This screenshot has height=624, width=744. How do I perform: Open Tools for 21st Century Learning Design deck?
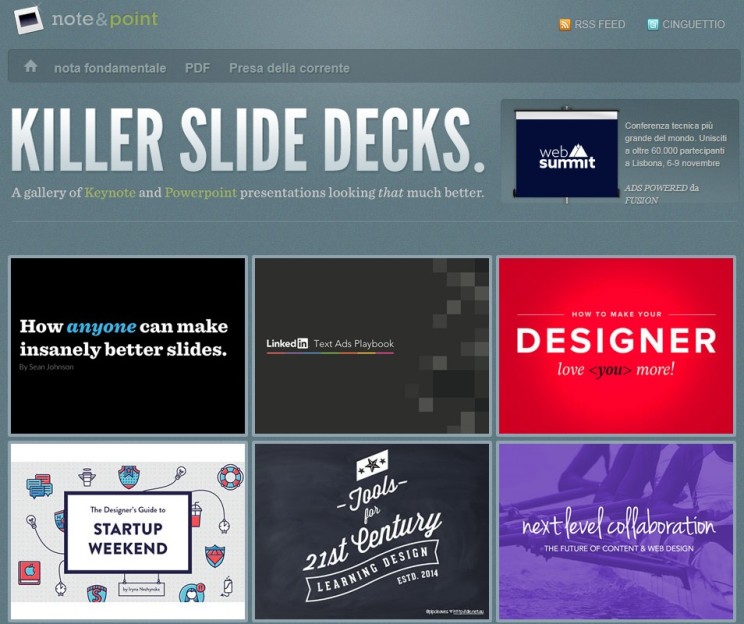tap(371, 531)
